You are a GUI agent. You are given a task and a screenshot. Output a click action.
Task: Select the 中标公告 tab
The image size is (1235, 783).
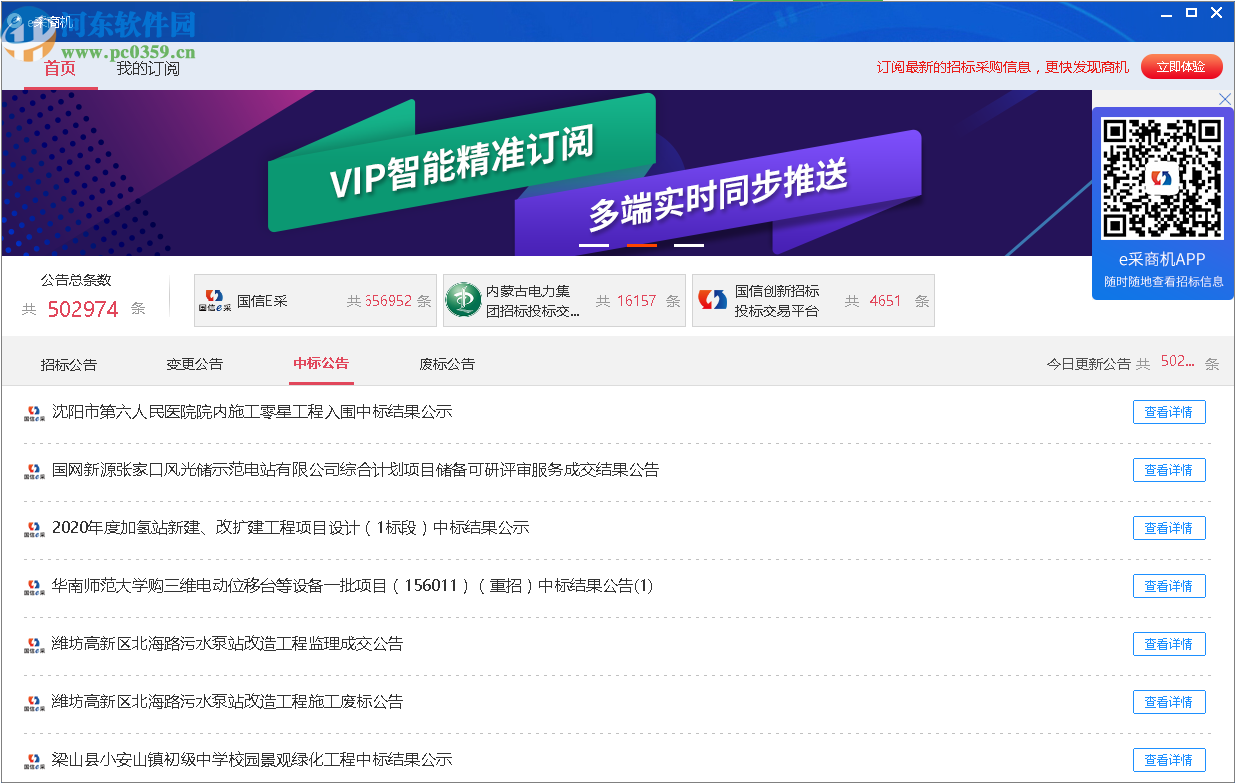[321, 364]
